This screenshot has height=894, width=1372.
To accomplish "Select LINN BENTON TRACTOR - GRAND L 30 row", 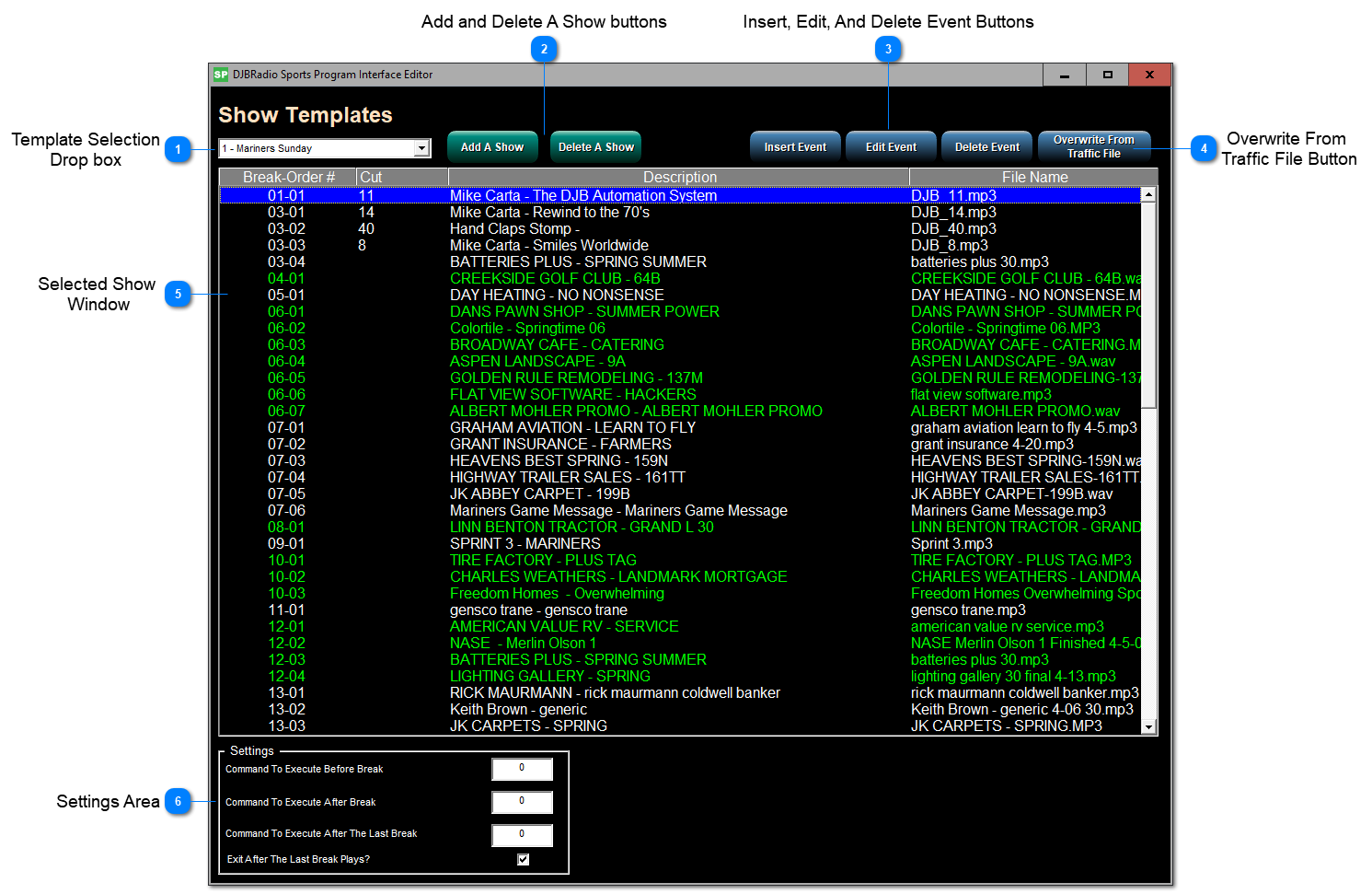I will [681, 527].
